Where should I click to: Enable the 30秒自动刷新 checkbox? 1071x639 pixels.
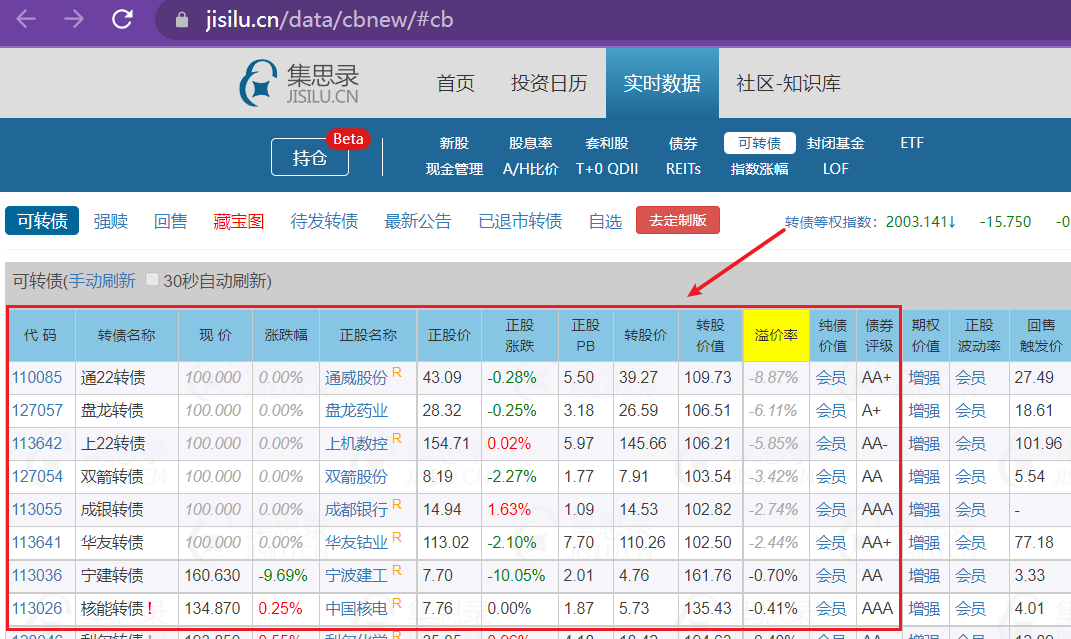click(x=152, y=280)
